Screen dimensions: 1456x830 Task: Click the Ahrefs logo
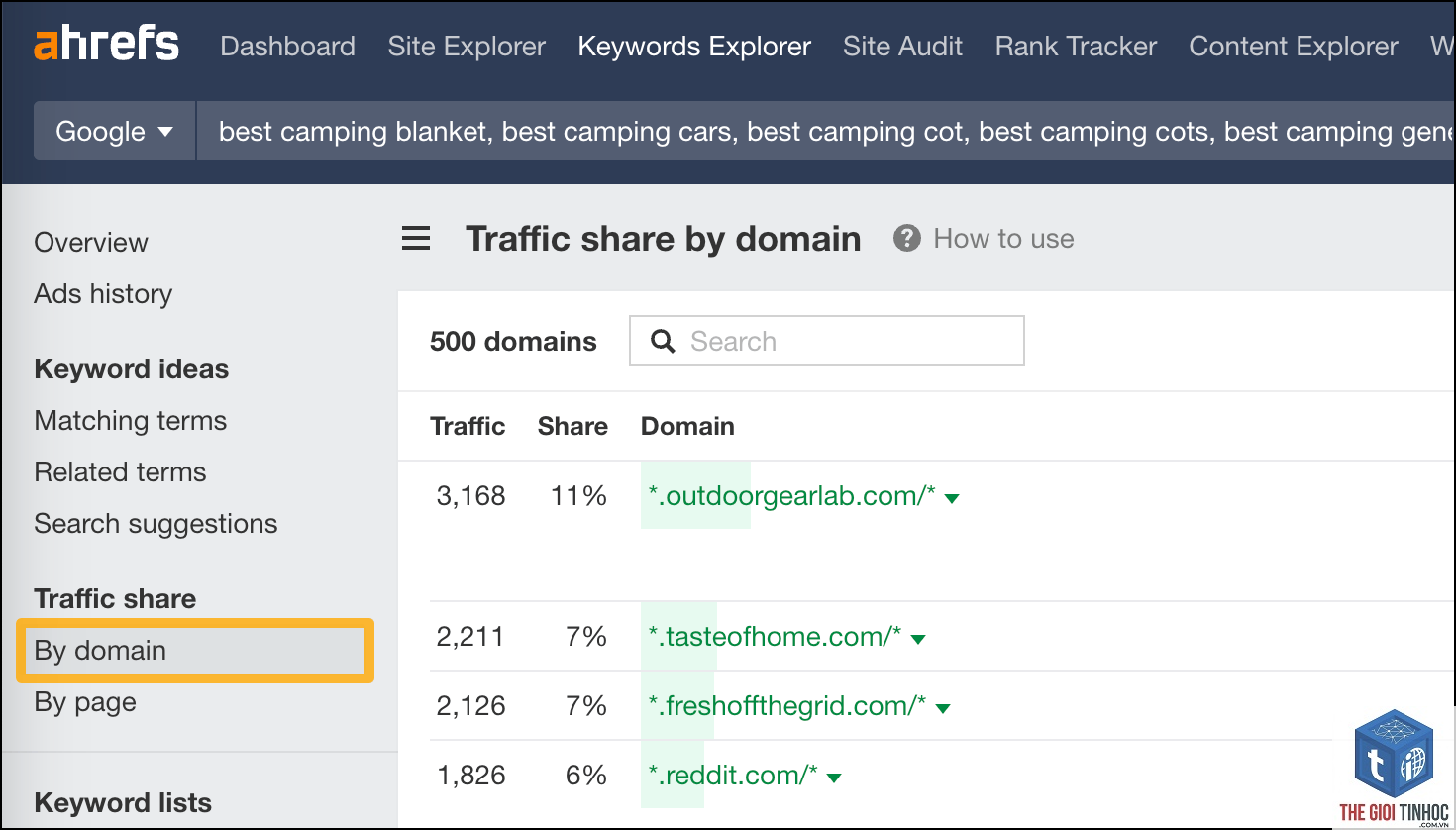[x=107, y=45]
